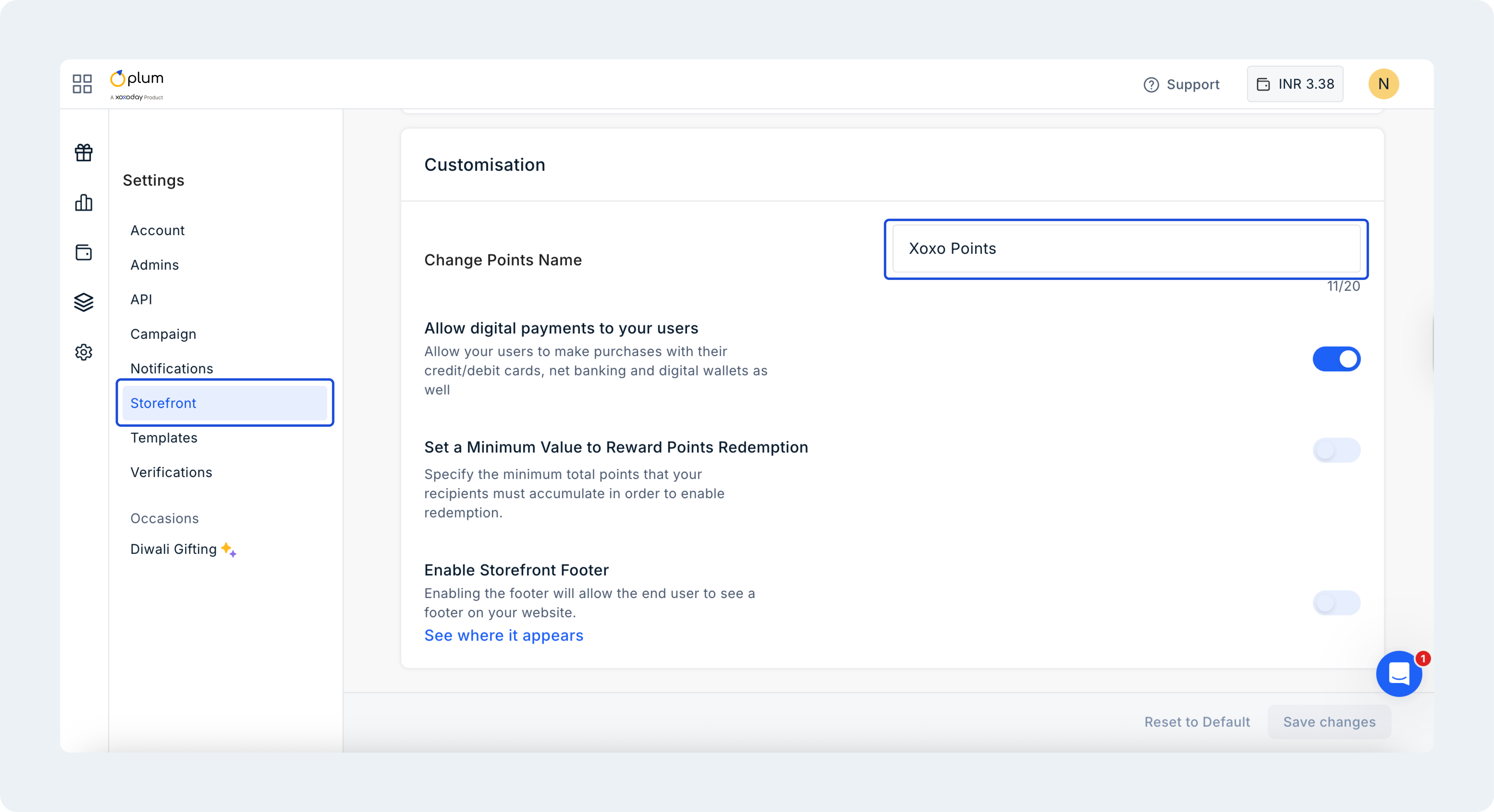The width and height of the screenshot is (1494, 812).
Task: Click the Change Points Name label
Action: click(x=503, y=260)
